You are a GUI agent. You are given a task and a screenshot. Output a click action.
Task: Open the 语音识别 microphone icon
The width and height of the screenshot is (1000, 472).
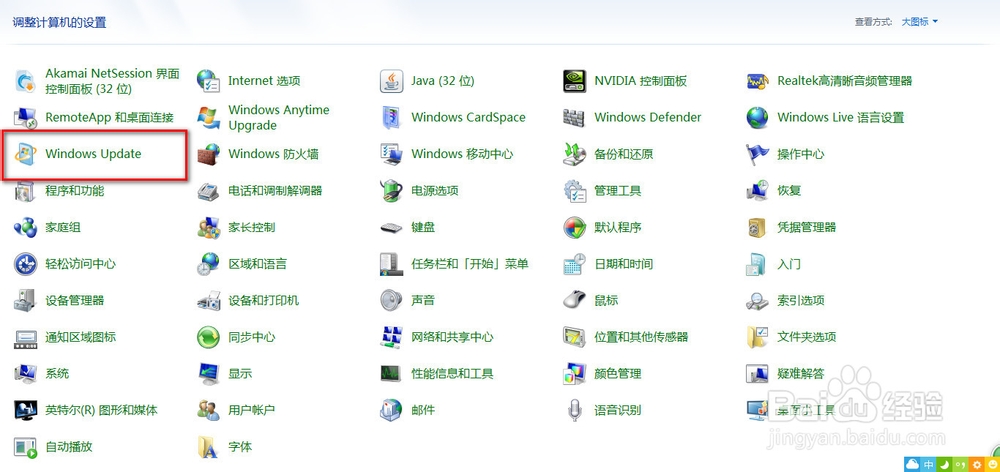[575, 409]
